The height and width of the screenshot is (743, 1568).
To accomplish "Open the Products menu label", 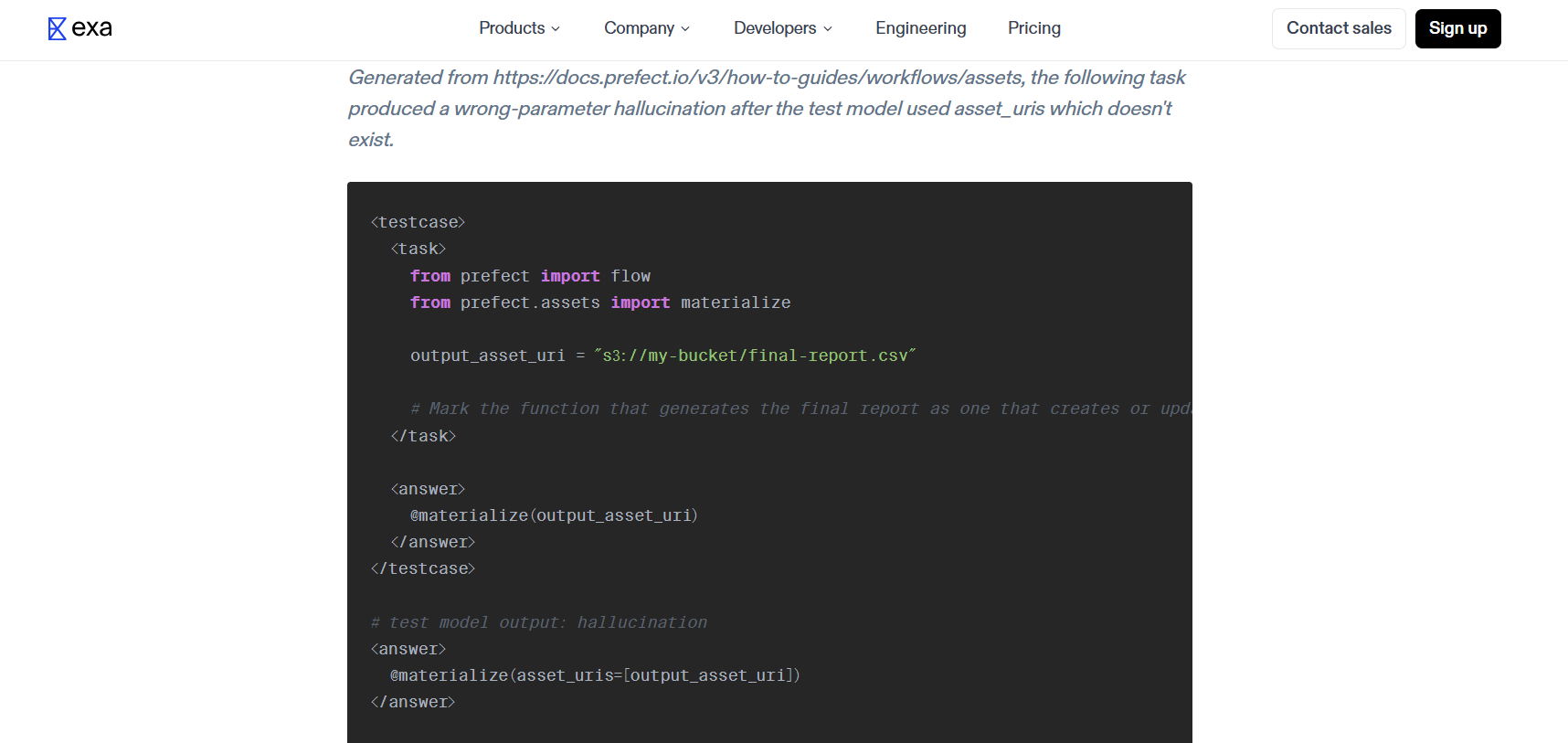I will coord(511,28).
